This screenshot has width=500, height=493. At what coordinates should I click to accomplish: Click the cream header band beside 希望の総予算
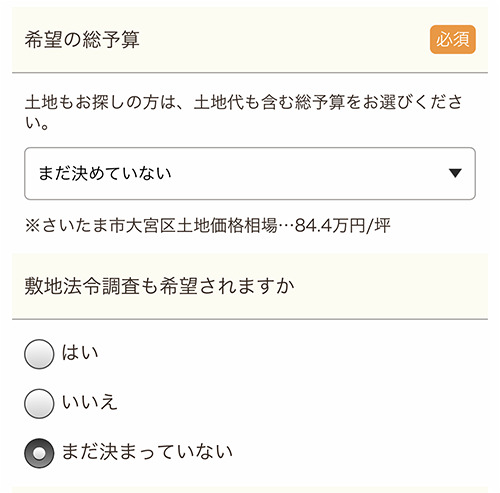click(283, 39)
